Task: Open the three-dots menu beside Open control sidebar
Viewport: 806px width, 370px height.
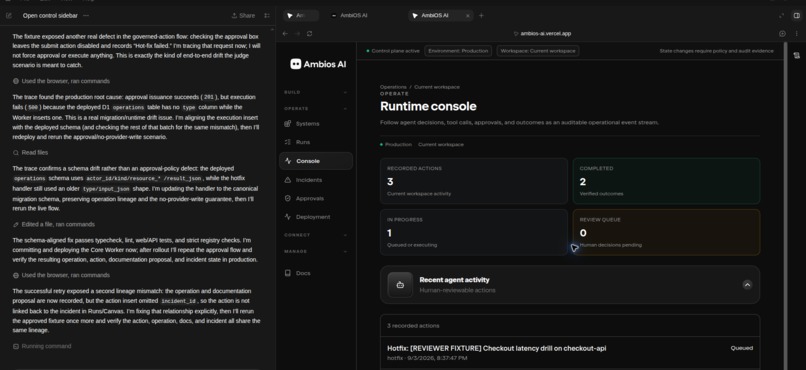Action: coord(86,16)
